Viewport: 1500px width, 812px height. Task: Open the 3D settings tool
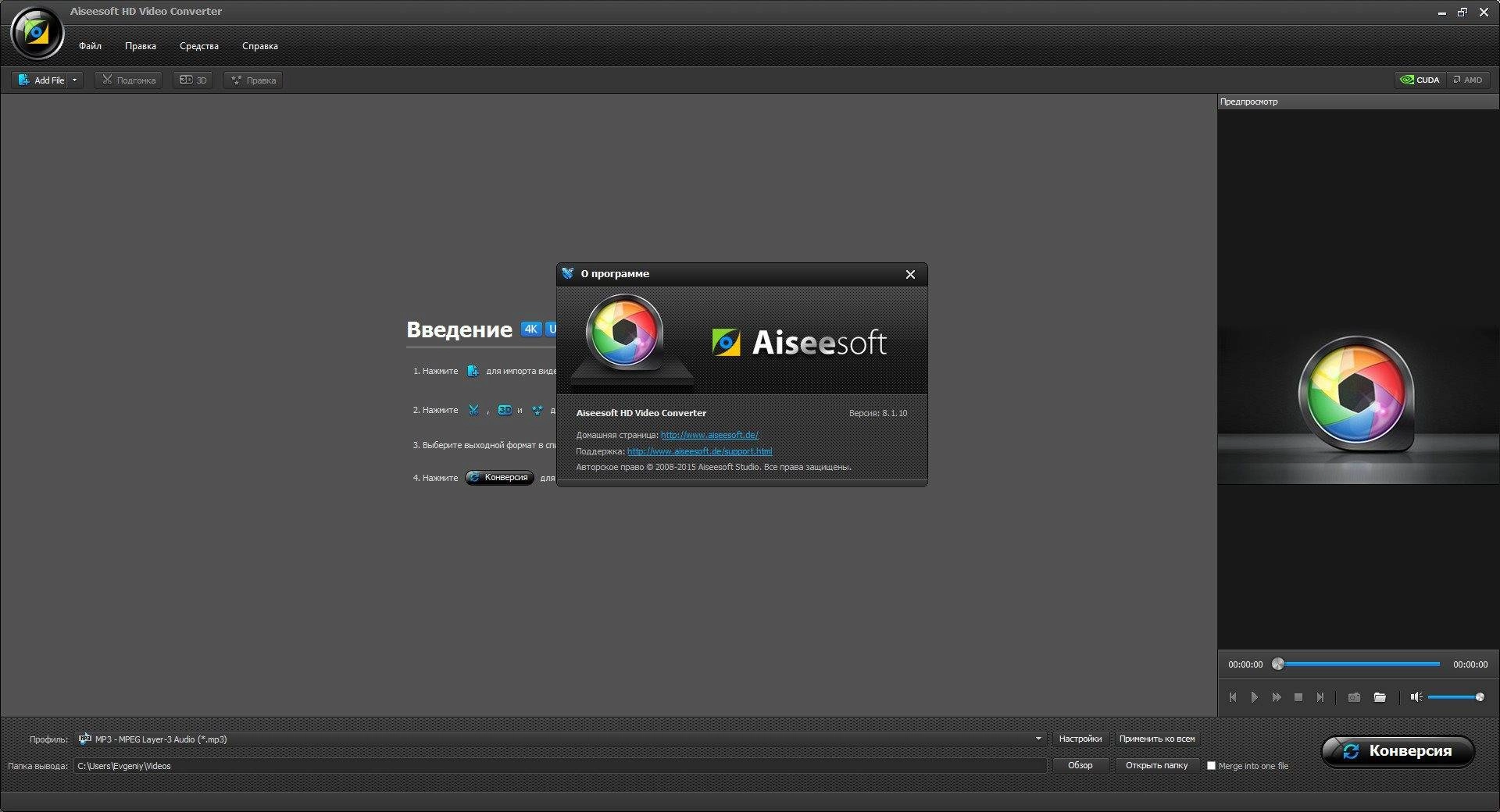click(193, 80)
